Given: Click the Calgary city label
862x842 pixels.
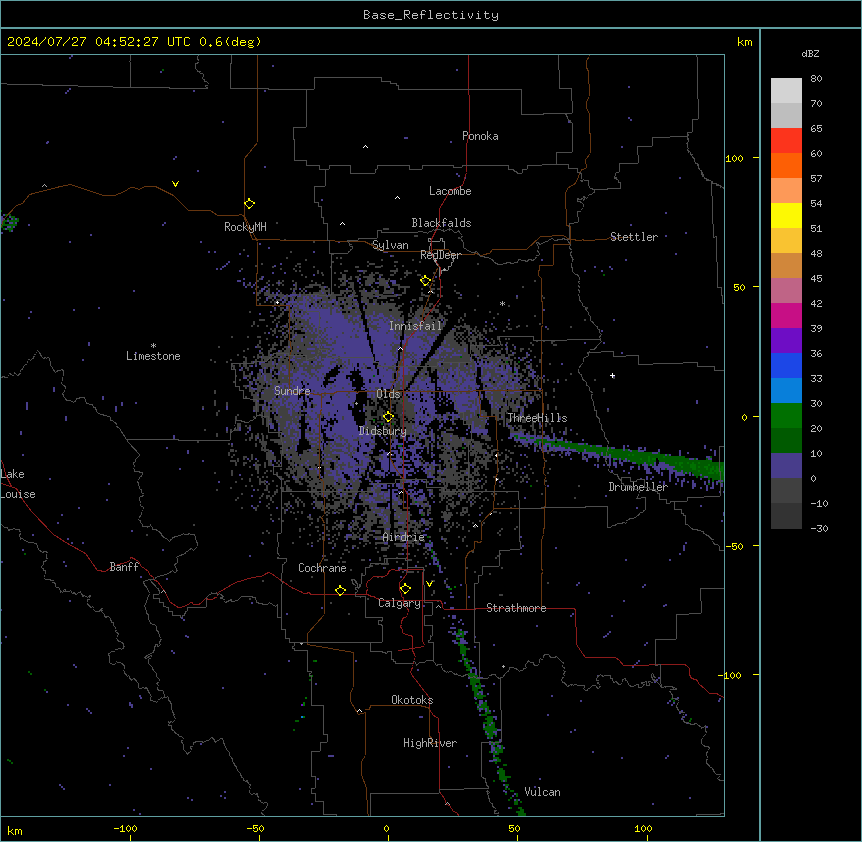Looking at the screenshot, I should point(399,603).
